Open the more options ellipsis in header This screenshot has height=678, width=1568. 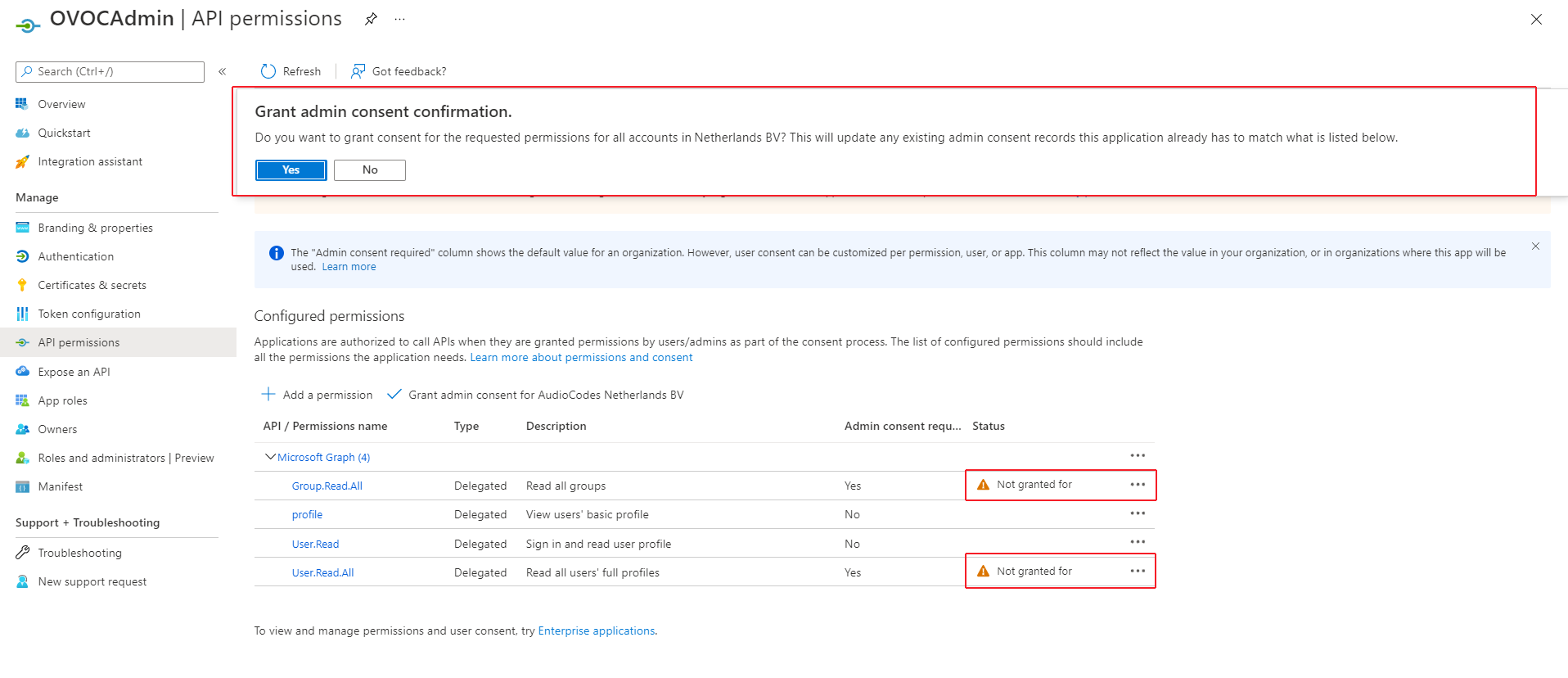[399, 19]
